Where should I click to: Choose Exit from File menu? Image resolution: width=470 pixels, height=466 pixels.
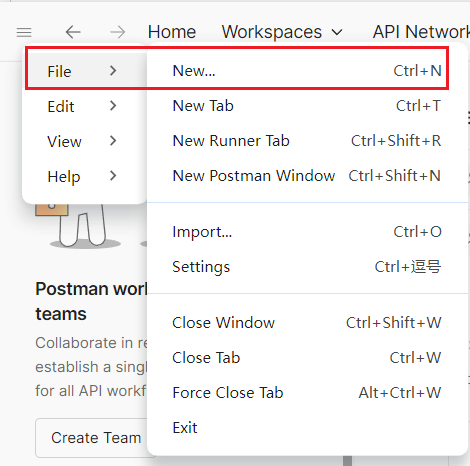click(x=307, y=428)
